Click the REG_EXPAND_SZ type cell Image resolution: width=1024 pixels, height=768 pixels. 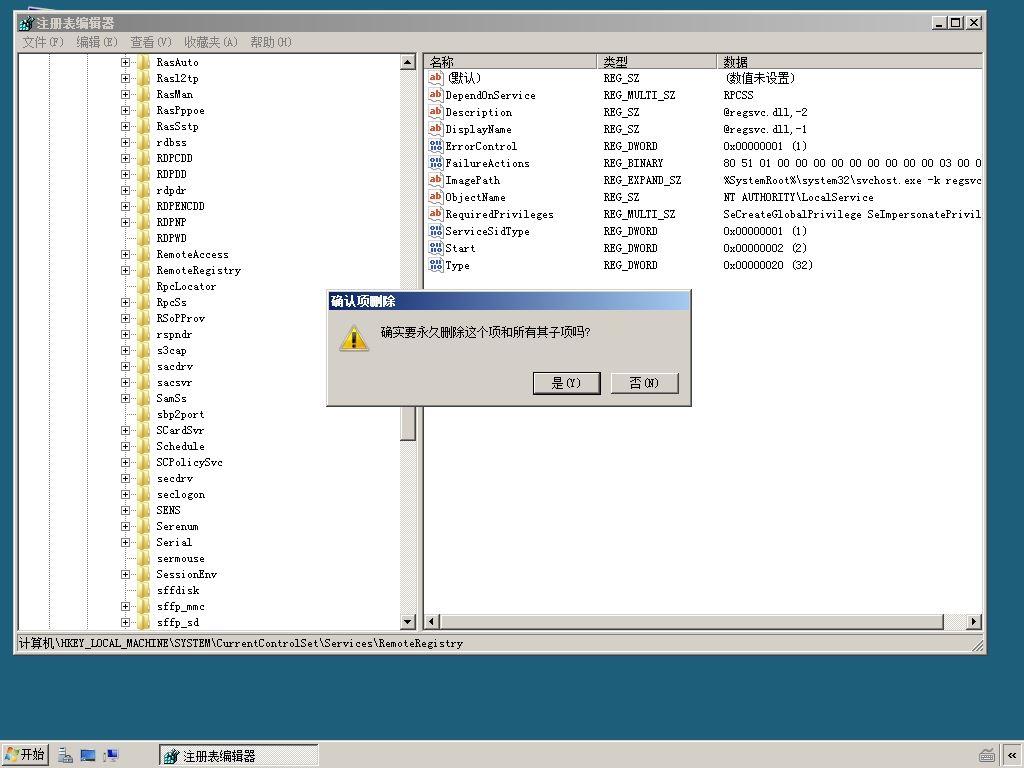(642, 180)
